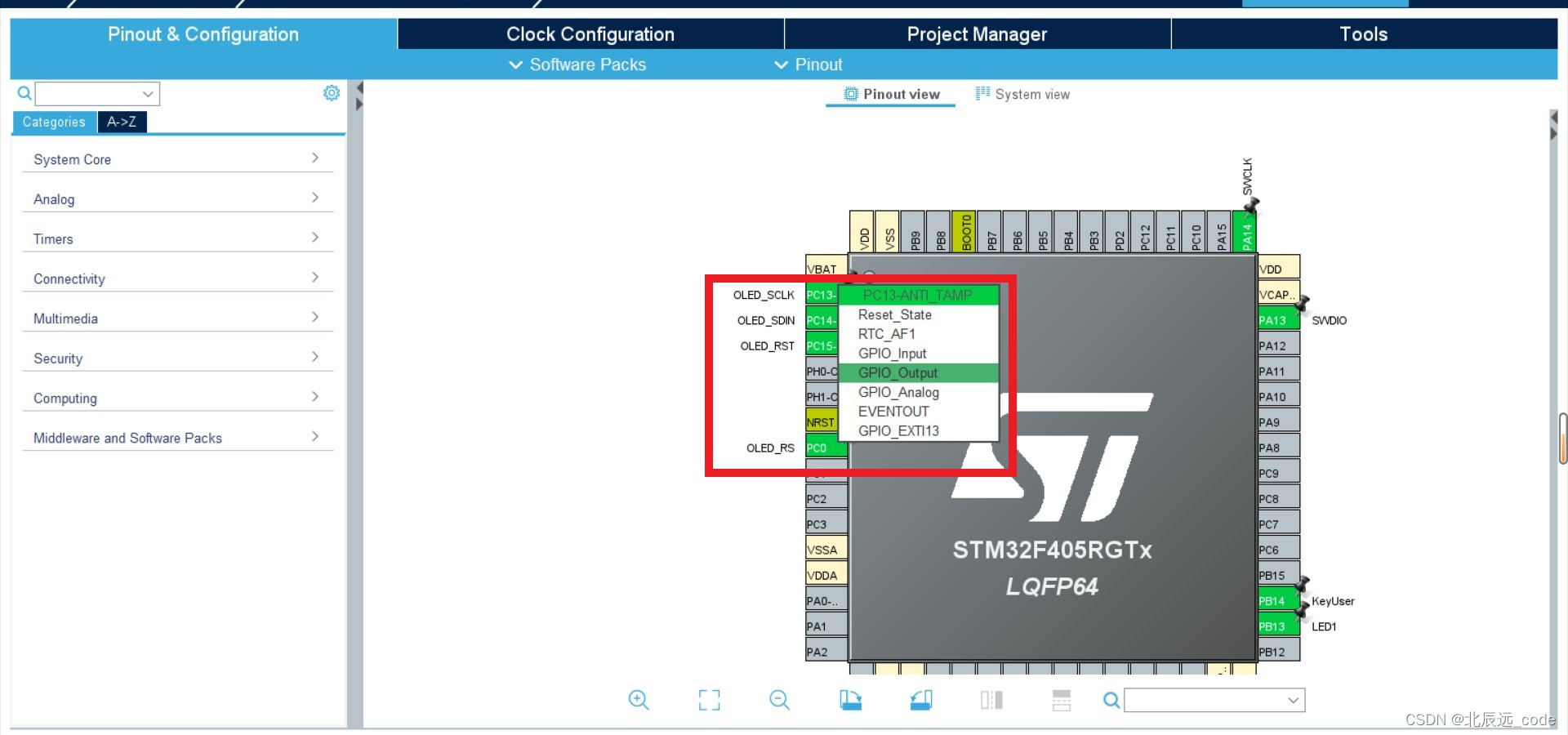Click the grid list toolbar icon
The width and height of the screenshot is (1568, 735).
coord(1062,700)
